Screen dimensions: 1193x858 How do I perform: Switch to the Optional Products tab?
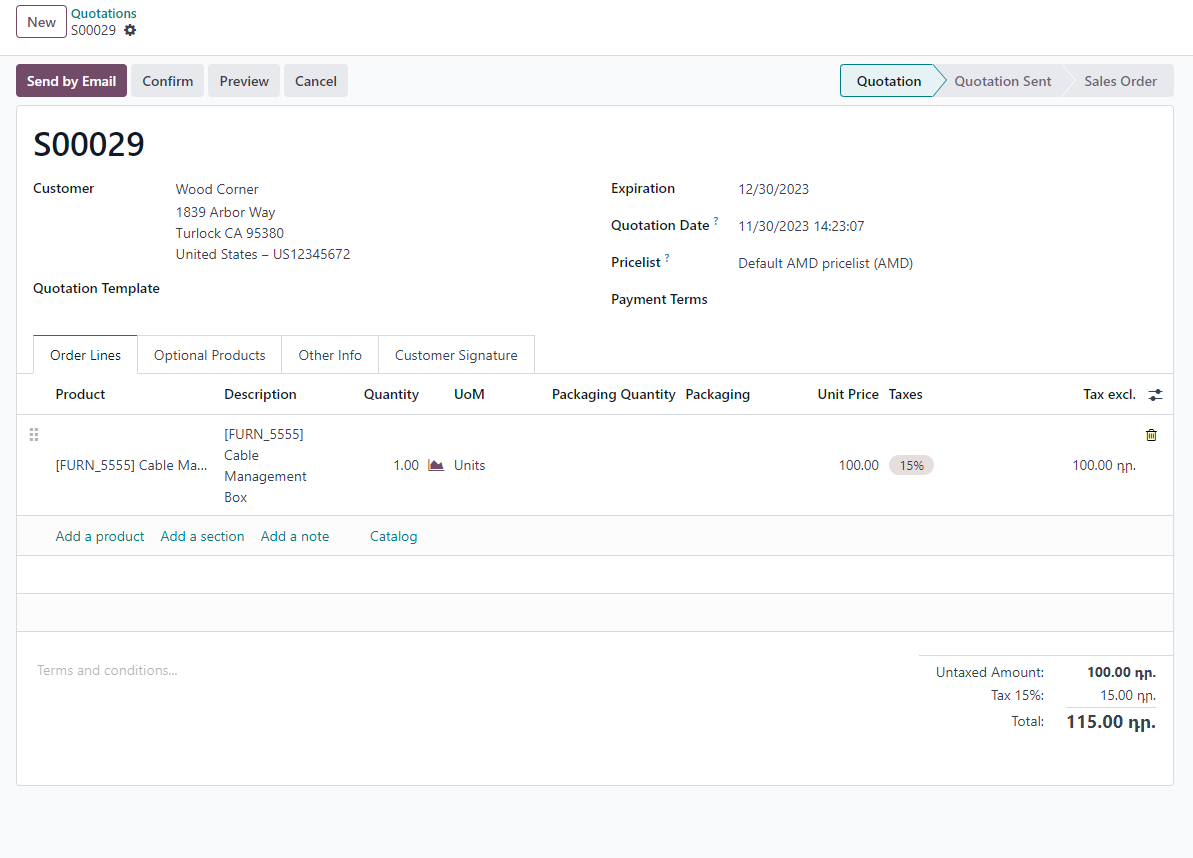209,355
